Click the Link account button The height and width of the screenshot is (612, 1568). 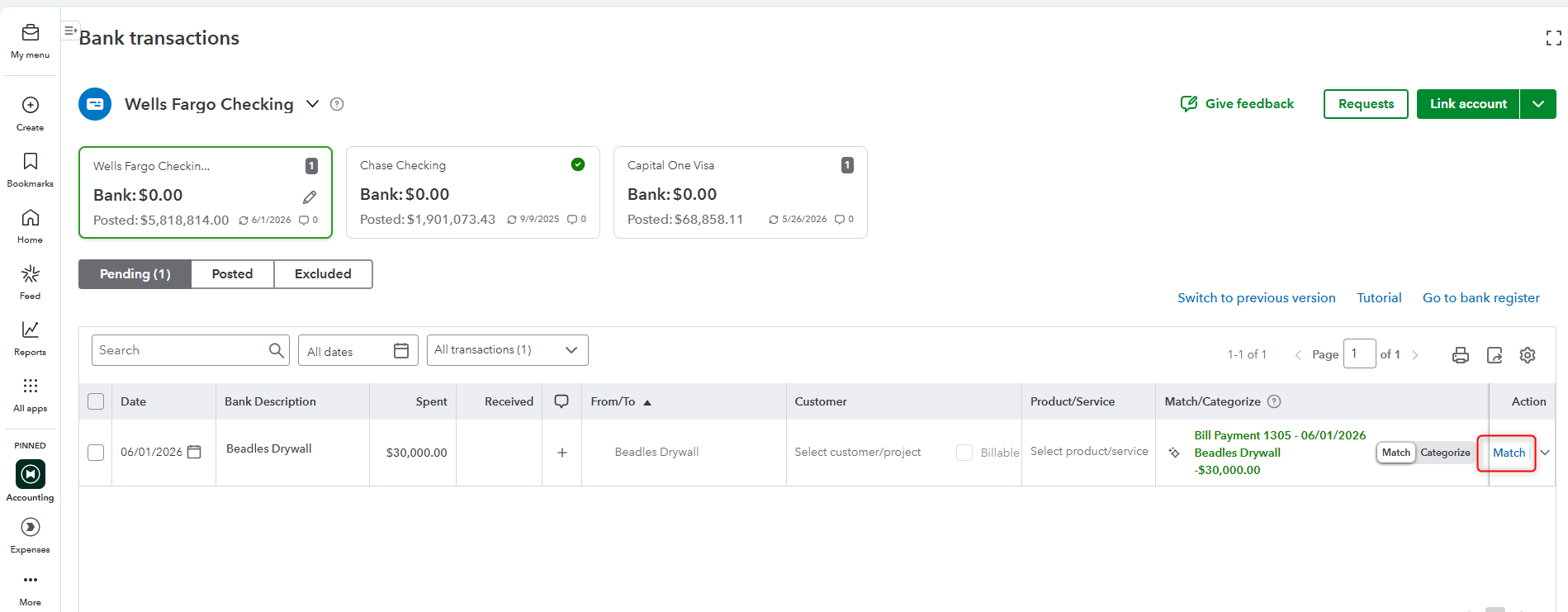point(1468,104)
